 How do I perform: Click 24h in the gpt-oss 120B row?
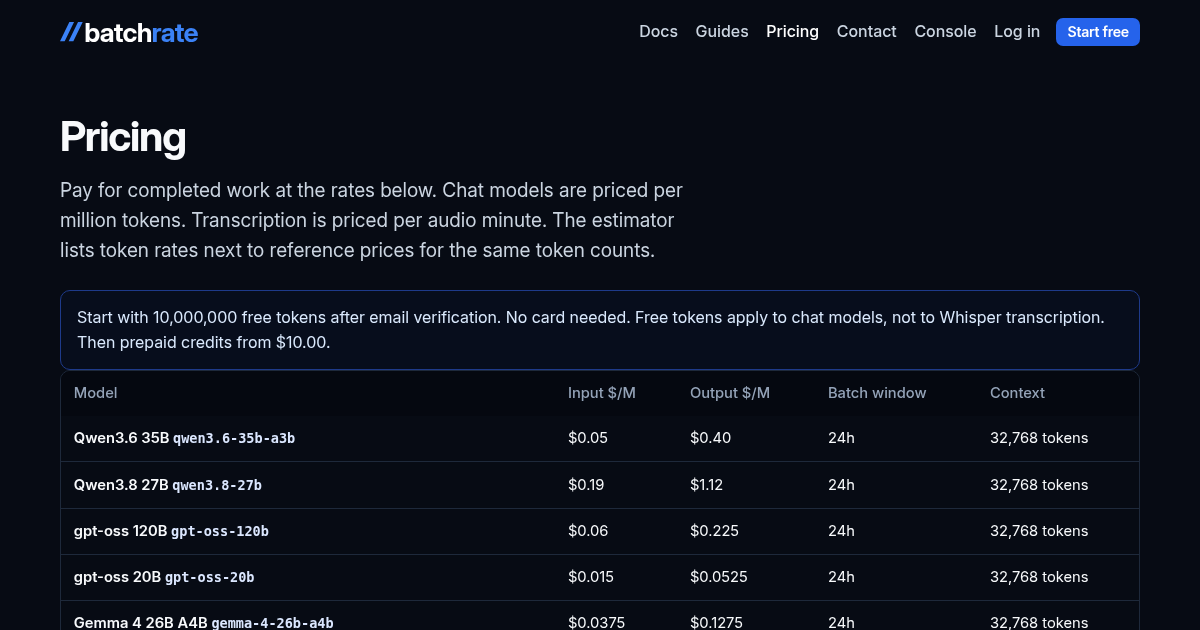tap(841, 531)
